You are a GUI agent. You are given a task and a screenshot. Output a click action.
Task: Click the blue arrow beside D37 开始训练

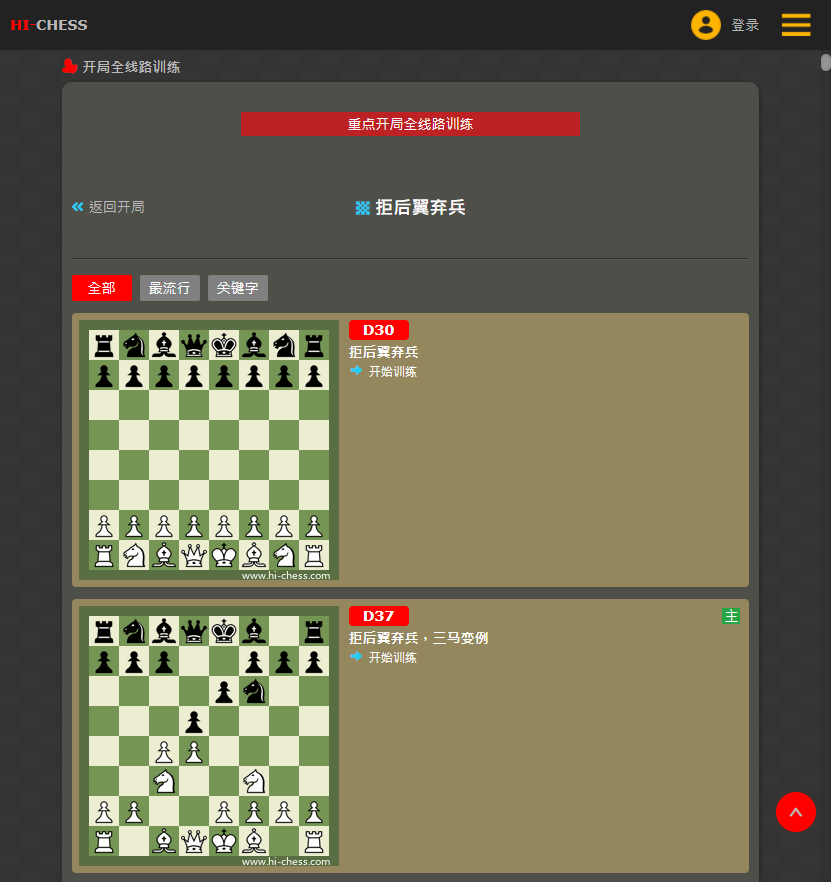point(356,656)
